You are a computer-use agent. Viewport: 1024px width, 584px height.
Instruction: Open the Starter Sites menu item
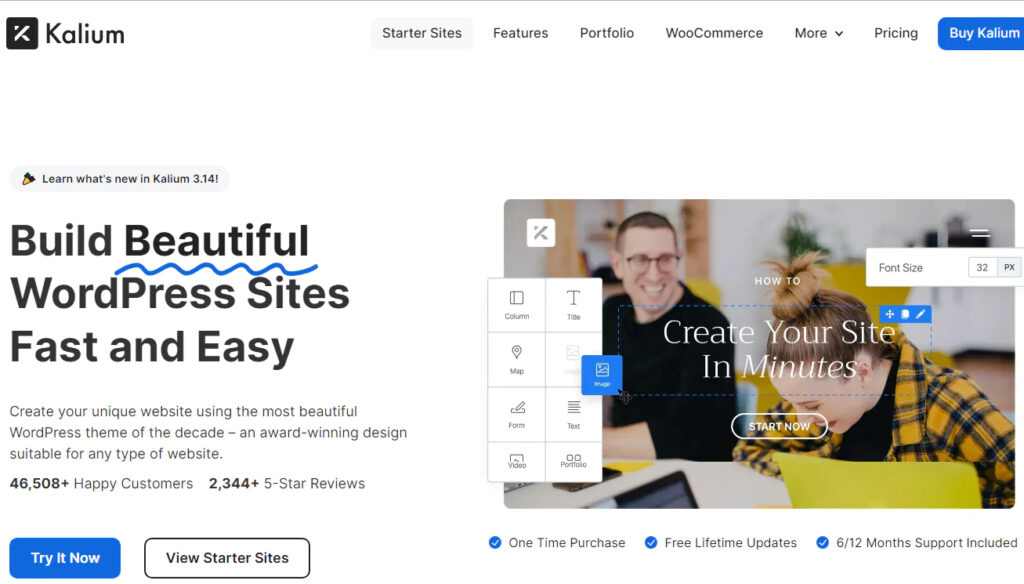point(422,33)
